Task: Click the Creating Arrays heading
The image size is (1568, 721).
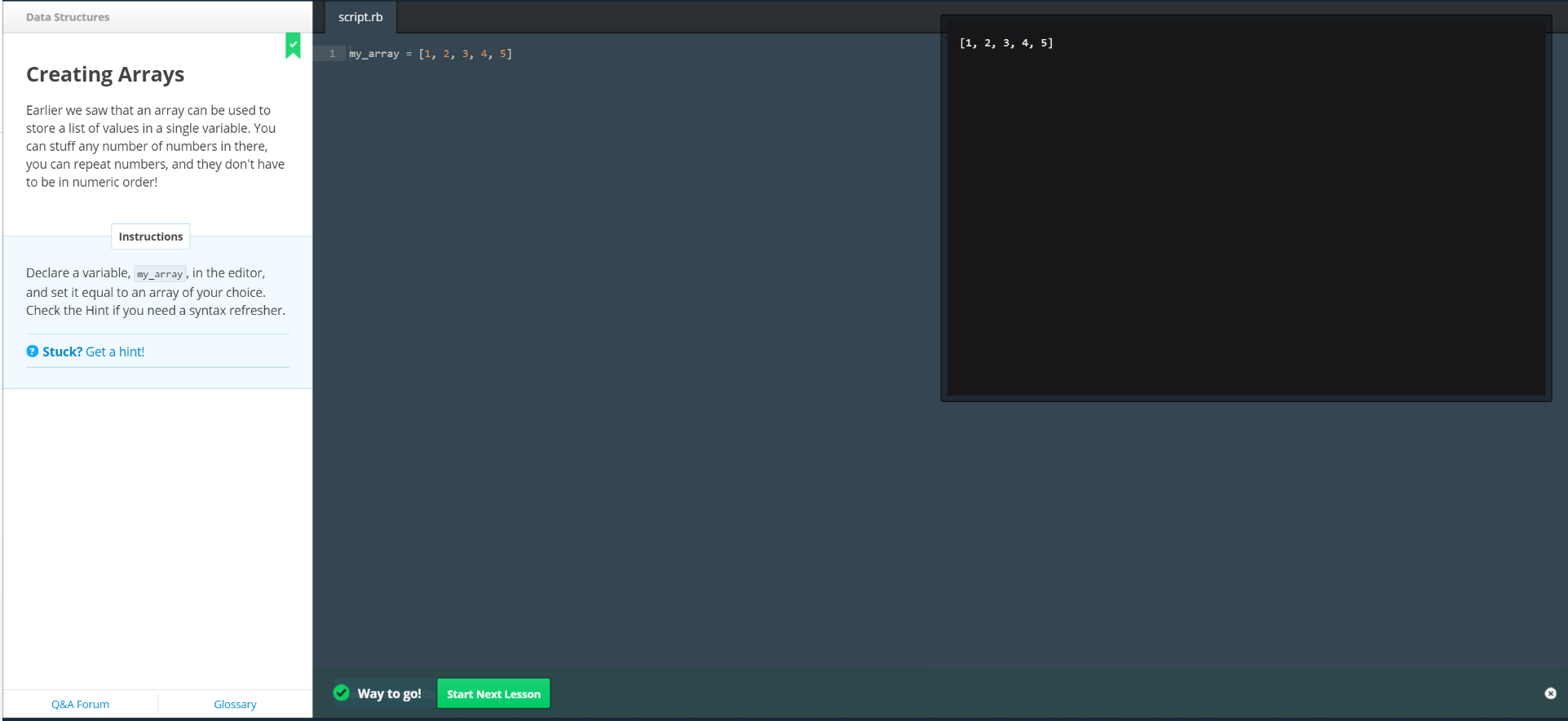Action: pos(105,74)
